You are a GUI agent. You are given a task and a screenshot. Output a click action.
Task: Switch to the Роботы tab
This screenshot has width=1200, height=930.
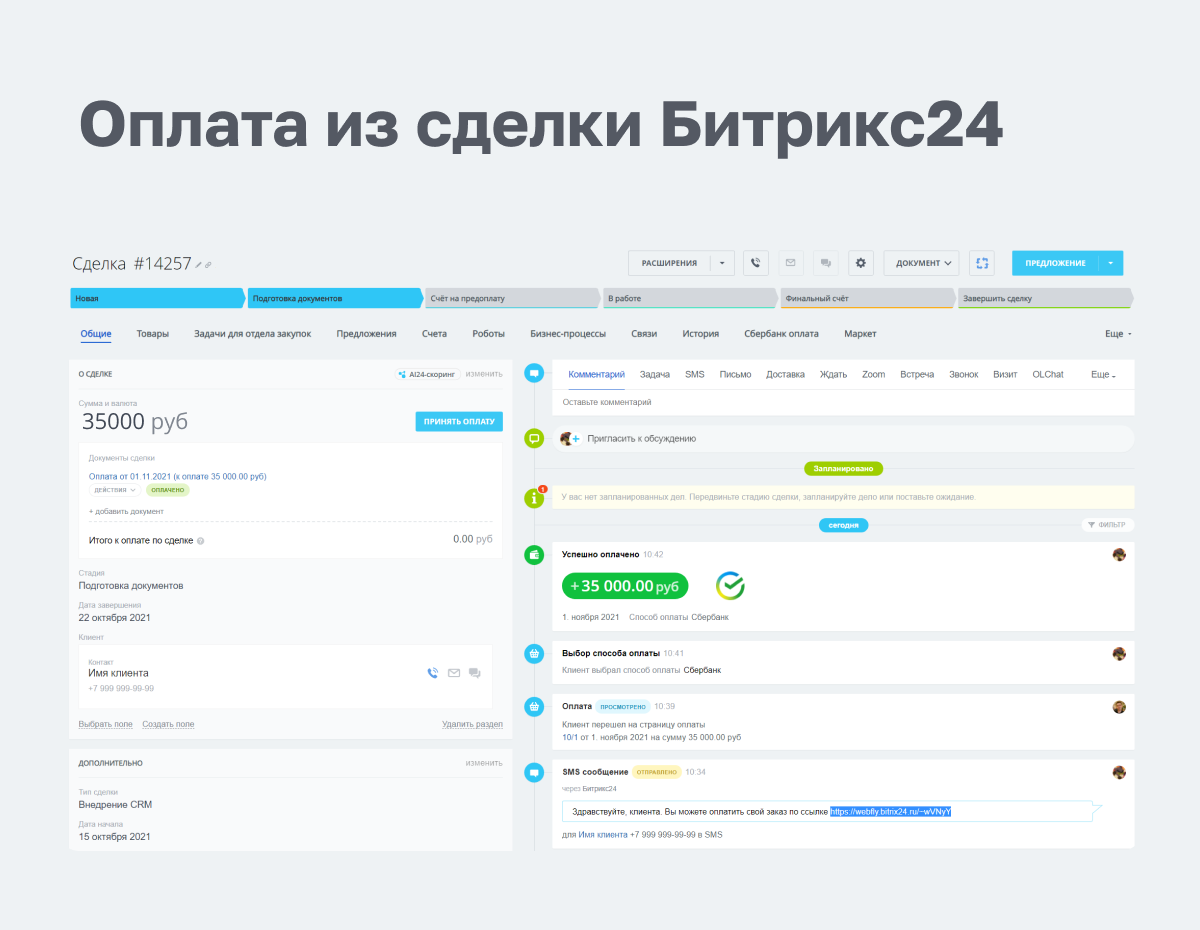(x=488, y=334)
